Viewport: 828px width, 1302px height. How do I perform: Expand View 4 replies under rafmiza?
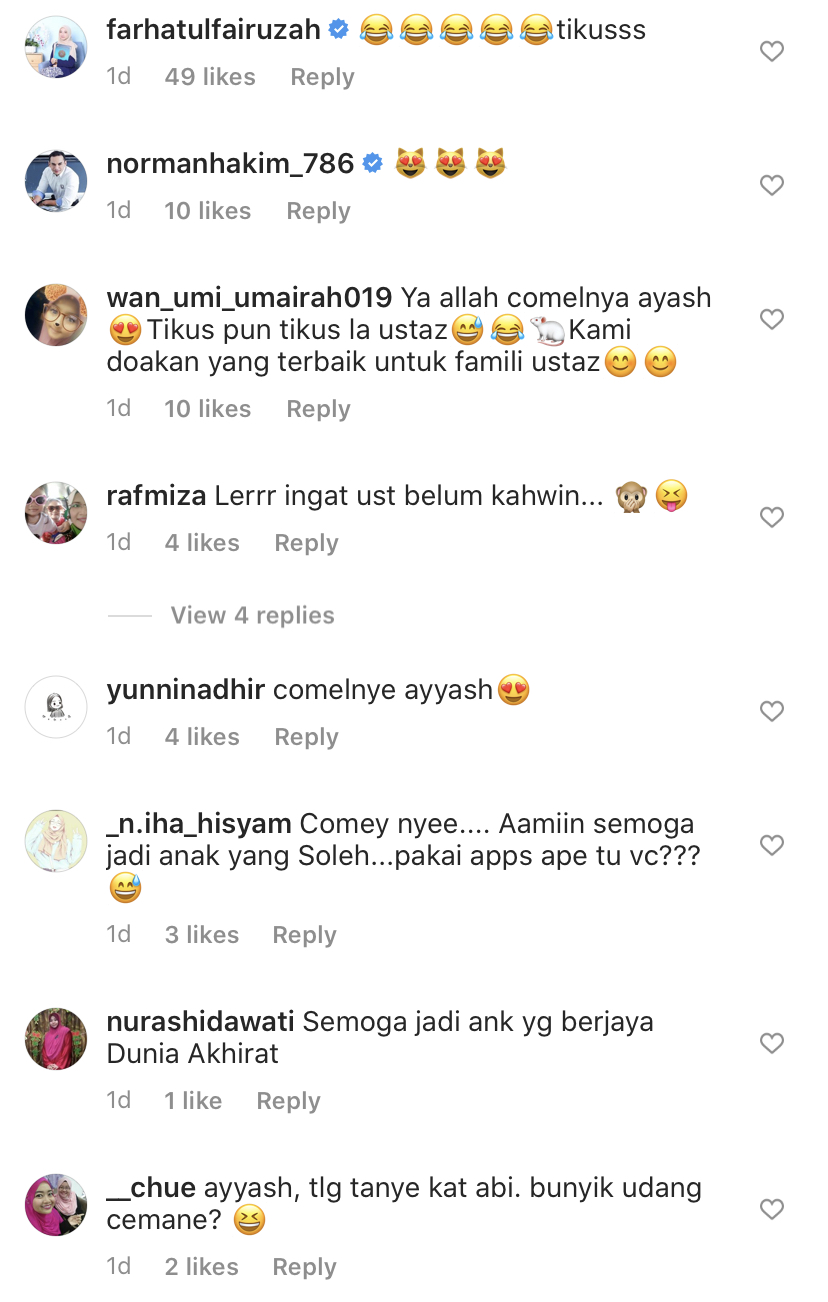click(x=252, y=615)
